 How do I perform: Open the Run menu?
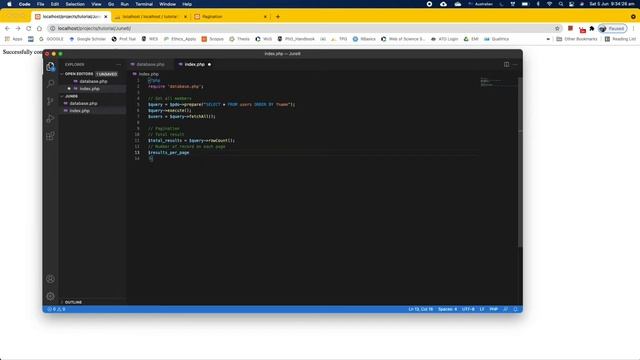(124, 4)
